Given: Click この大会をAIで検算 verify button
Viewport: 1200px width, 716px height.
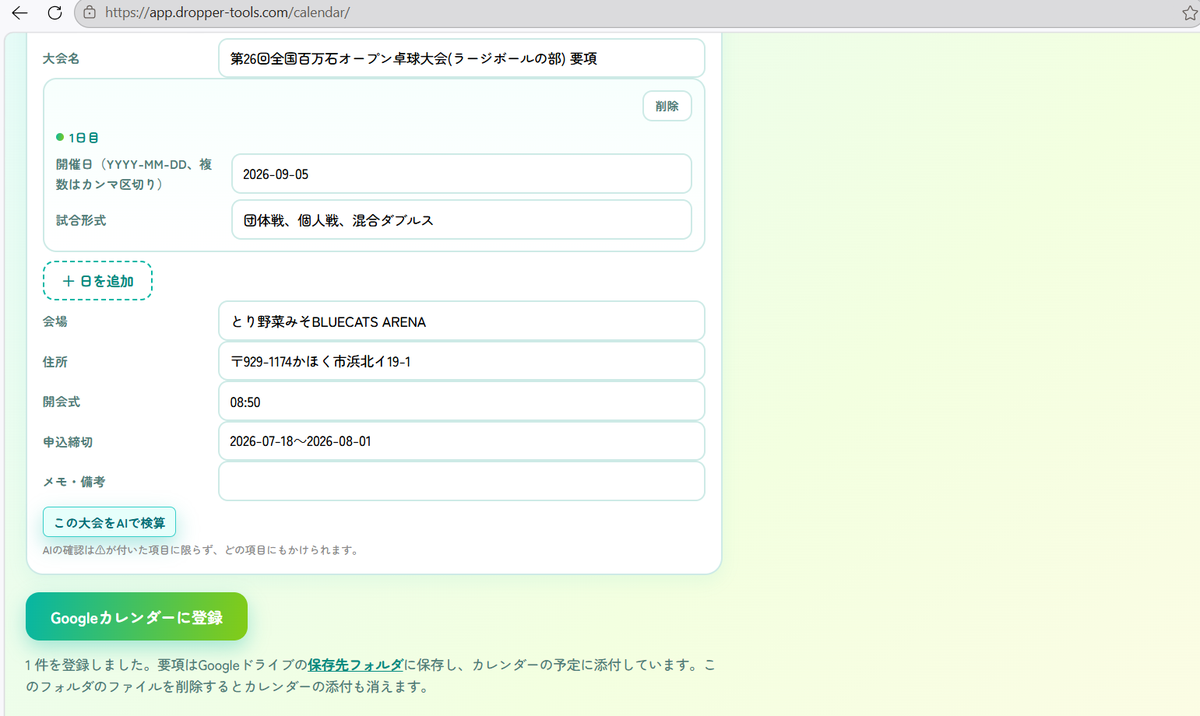Looking at the screenshot, I should tap(109, 522).
